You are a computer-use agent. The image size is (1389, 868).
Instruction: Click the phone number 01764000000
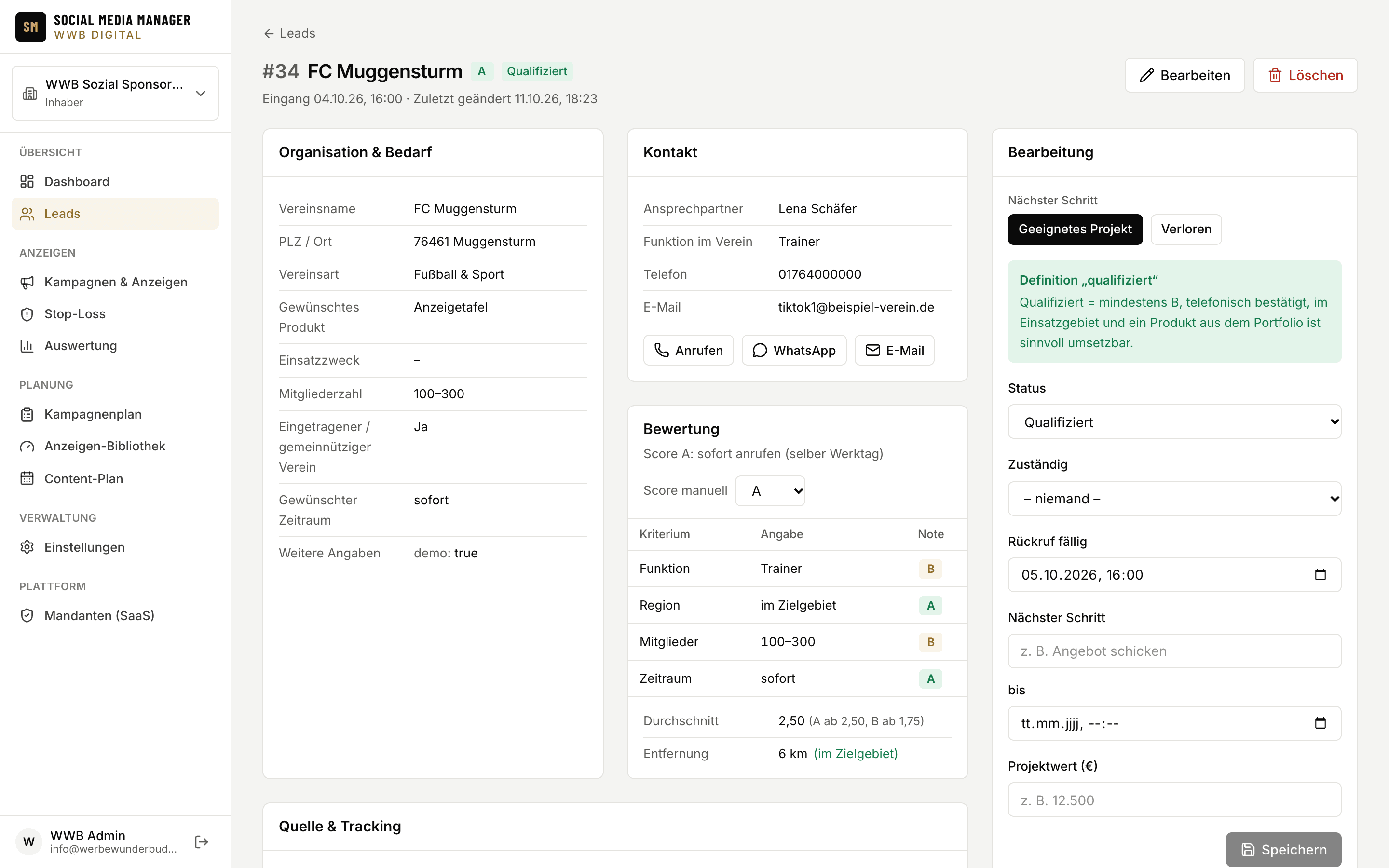[819, 274]
